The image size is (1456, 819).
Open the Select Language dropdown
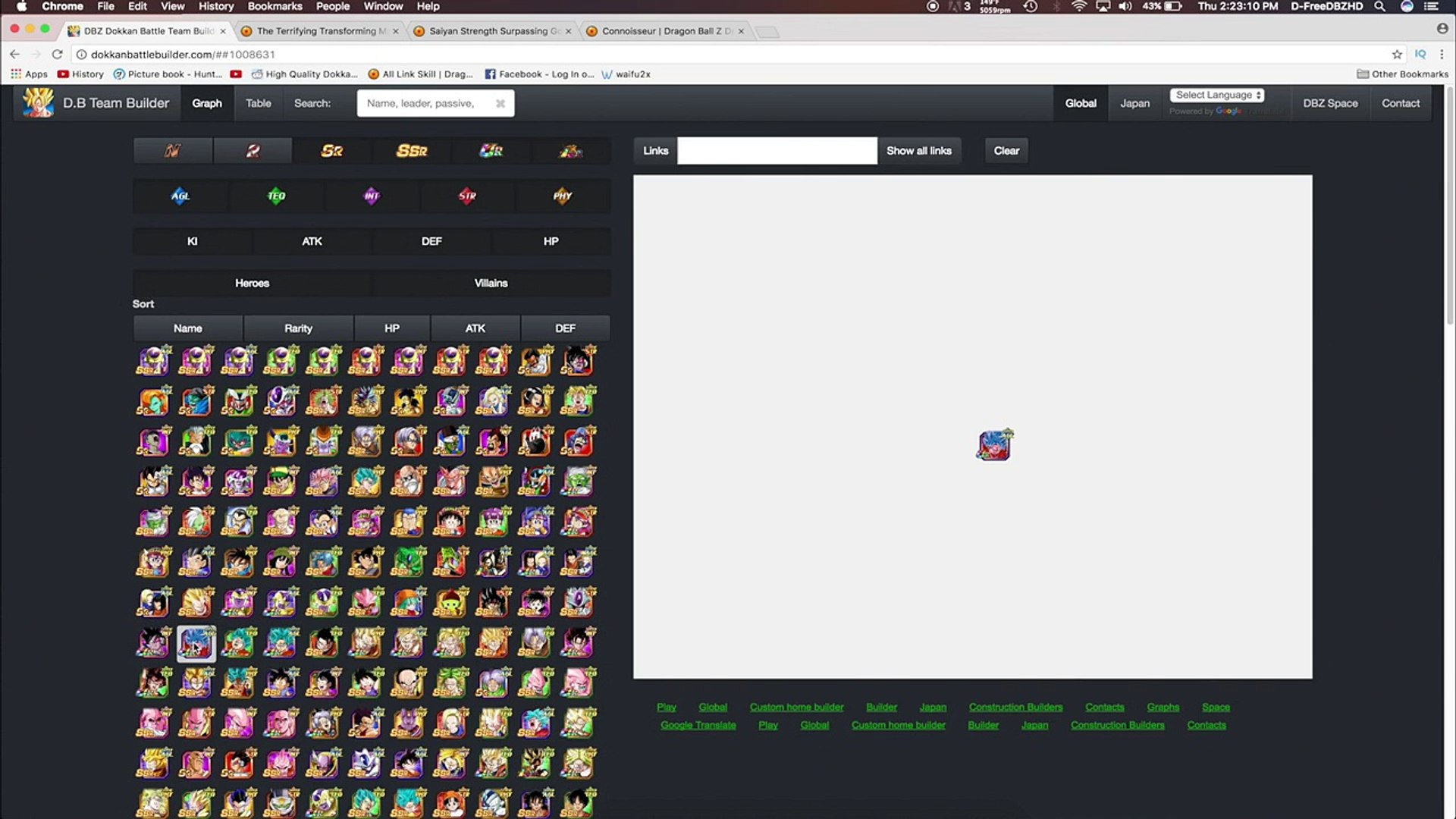coord(1217,96)
